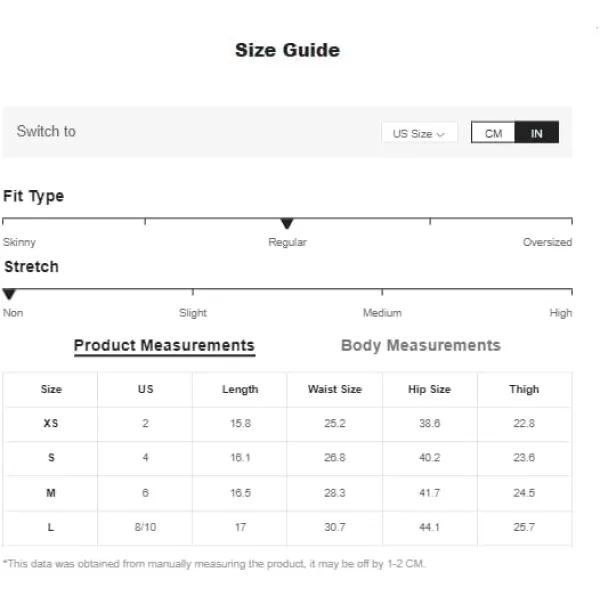Open the US Size dropdown

click(x=419, y=133)
